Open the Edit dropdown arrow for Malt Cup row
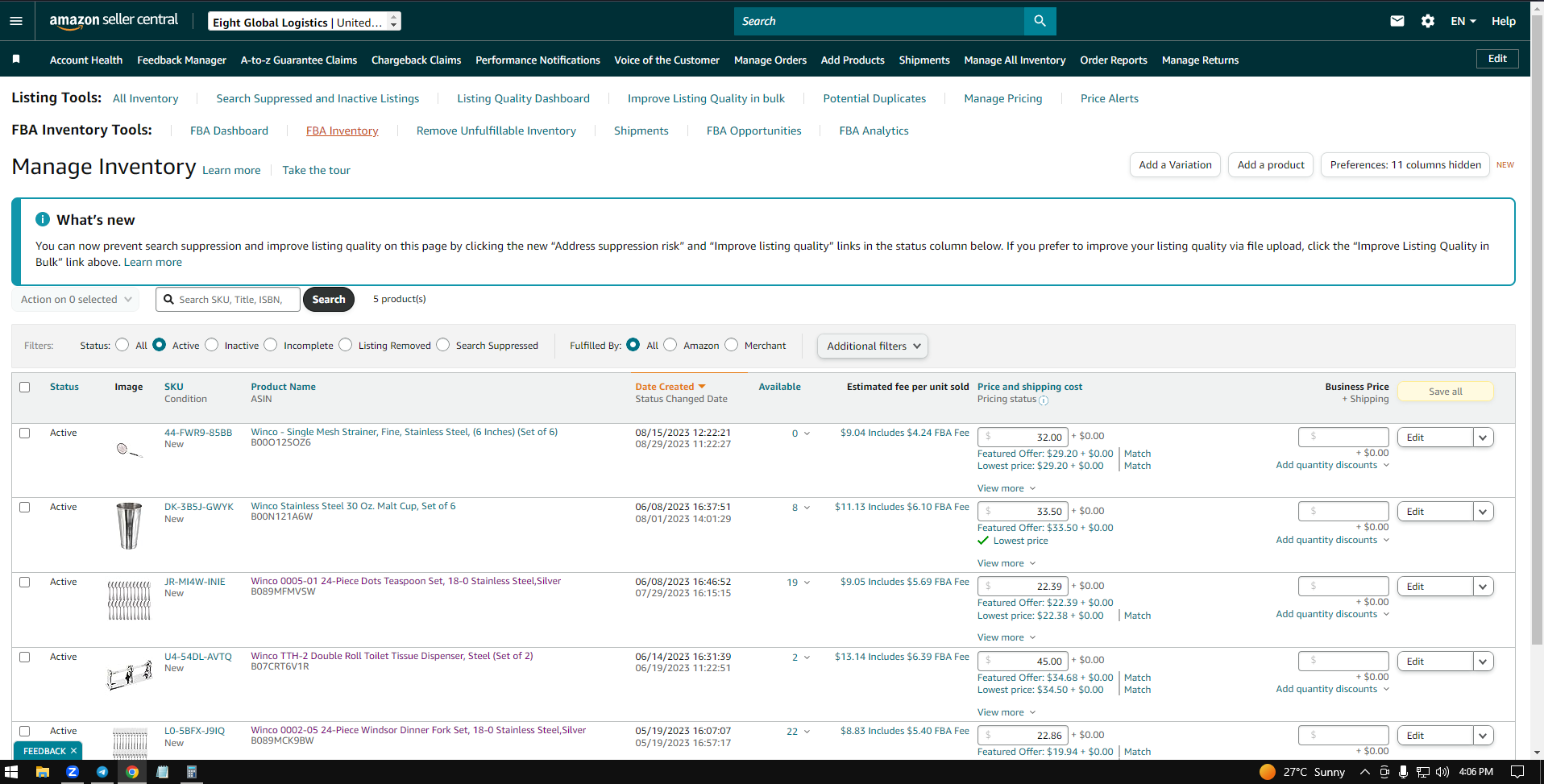1544x784 pixels. (x=1483, y=512)
